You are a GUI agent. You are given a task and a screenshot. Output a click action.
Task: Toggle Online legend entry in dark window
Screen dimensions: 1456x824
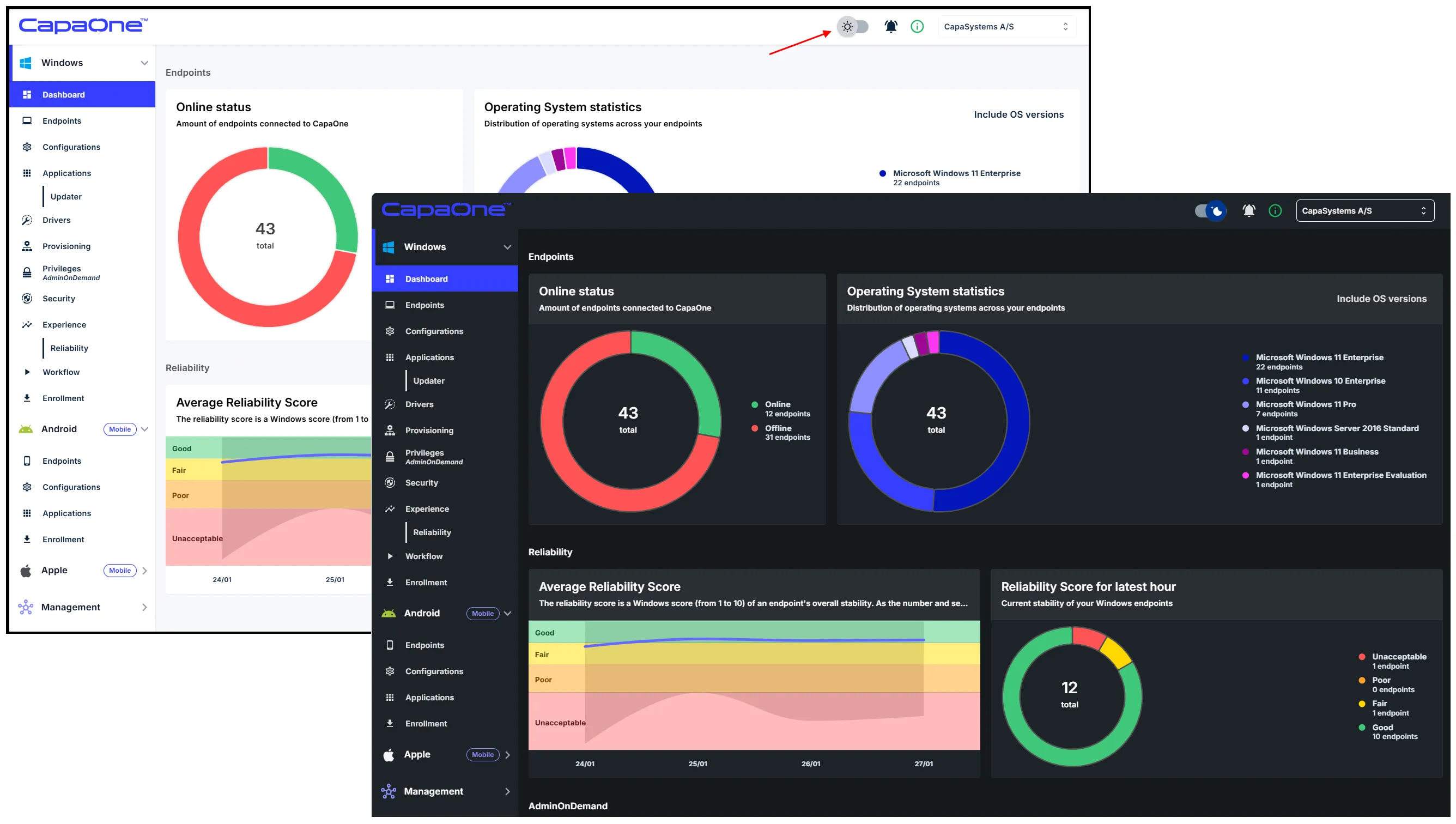[x=780, y=409]
